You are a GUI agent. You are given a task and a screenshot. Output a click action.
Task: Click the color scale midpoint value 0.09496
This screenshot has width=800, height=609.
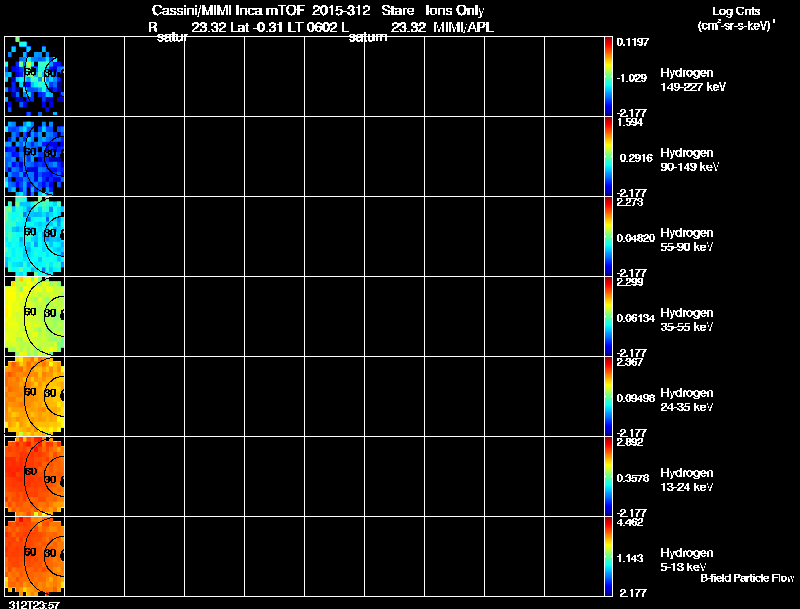click(636, 398)
